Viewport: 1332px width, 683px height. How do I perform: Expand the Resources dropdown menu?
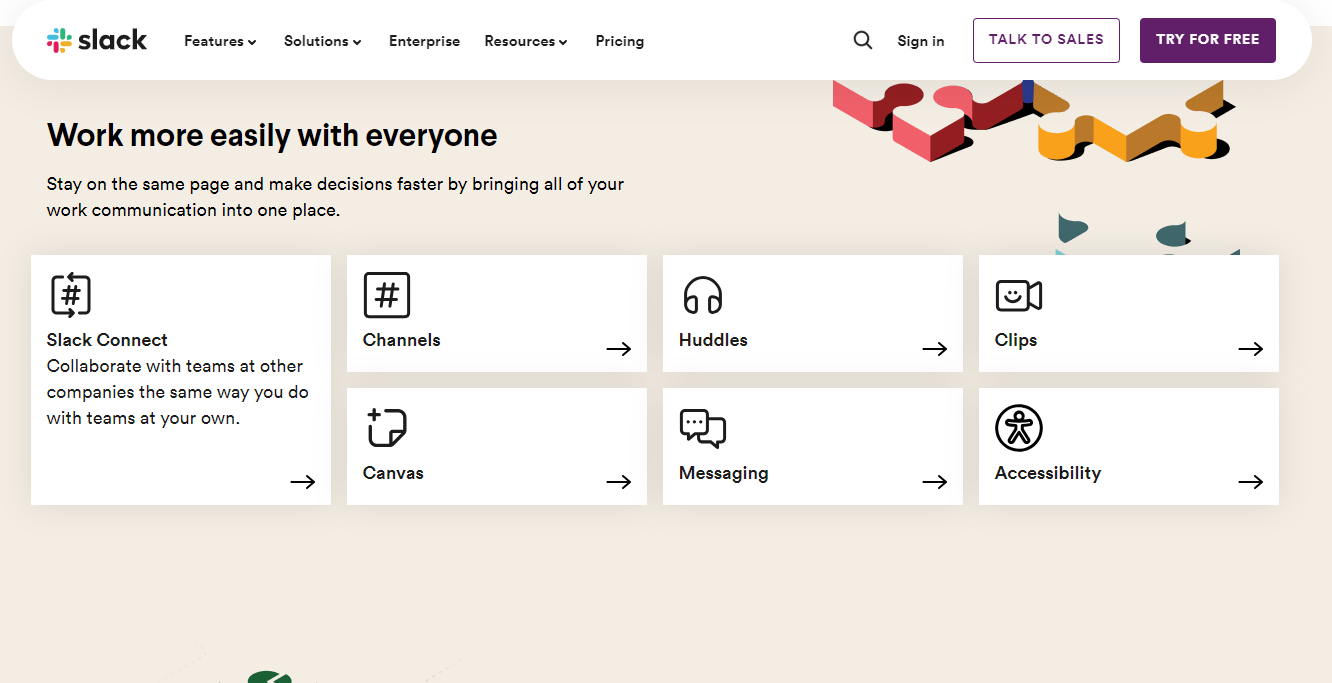tap(526, 41)
